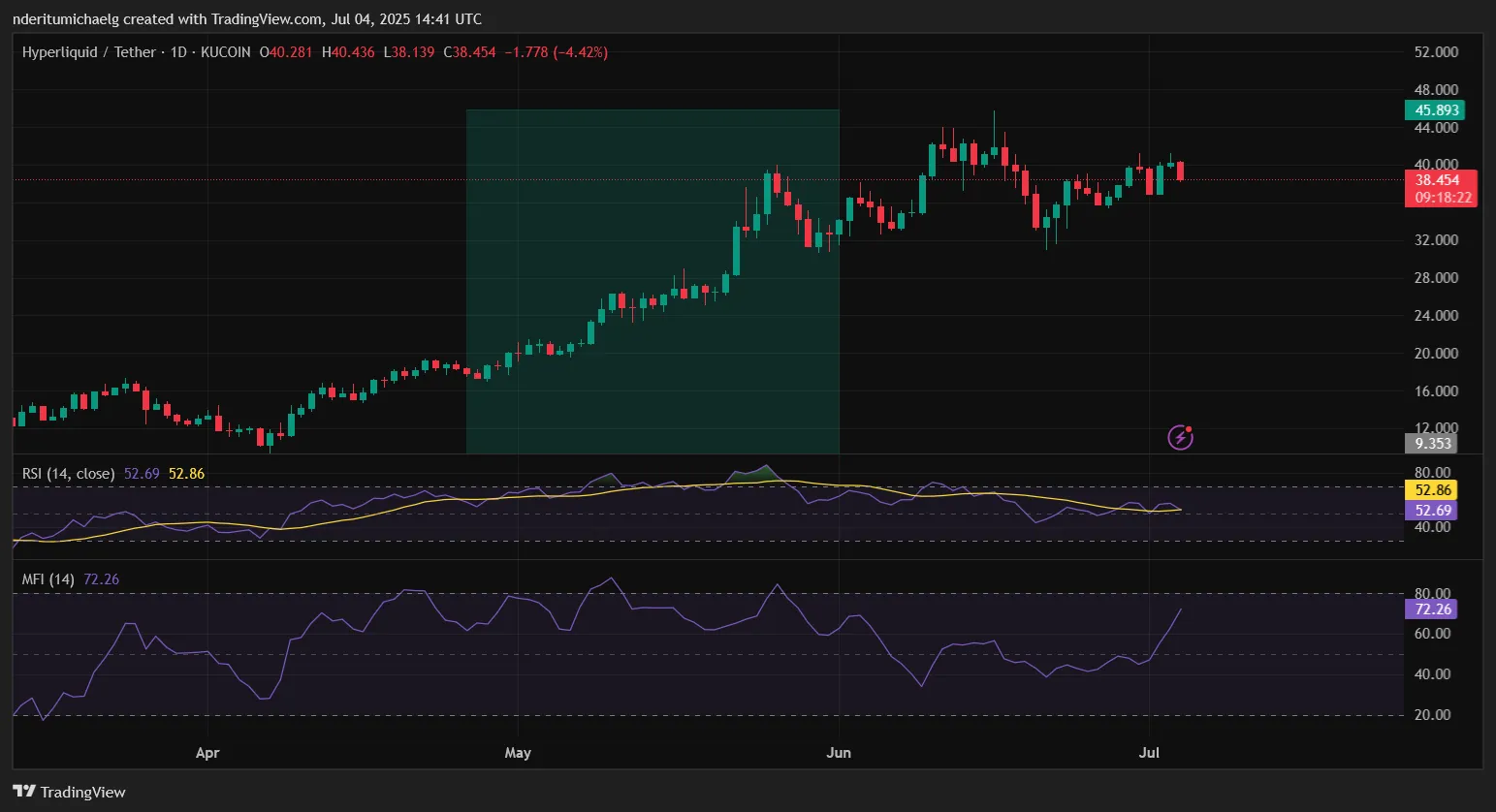Open the MFI (14) indicator legend
This screenshot has width=1496, height=812.
pyautogui.click(x=48, y=579)
